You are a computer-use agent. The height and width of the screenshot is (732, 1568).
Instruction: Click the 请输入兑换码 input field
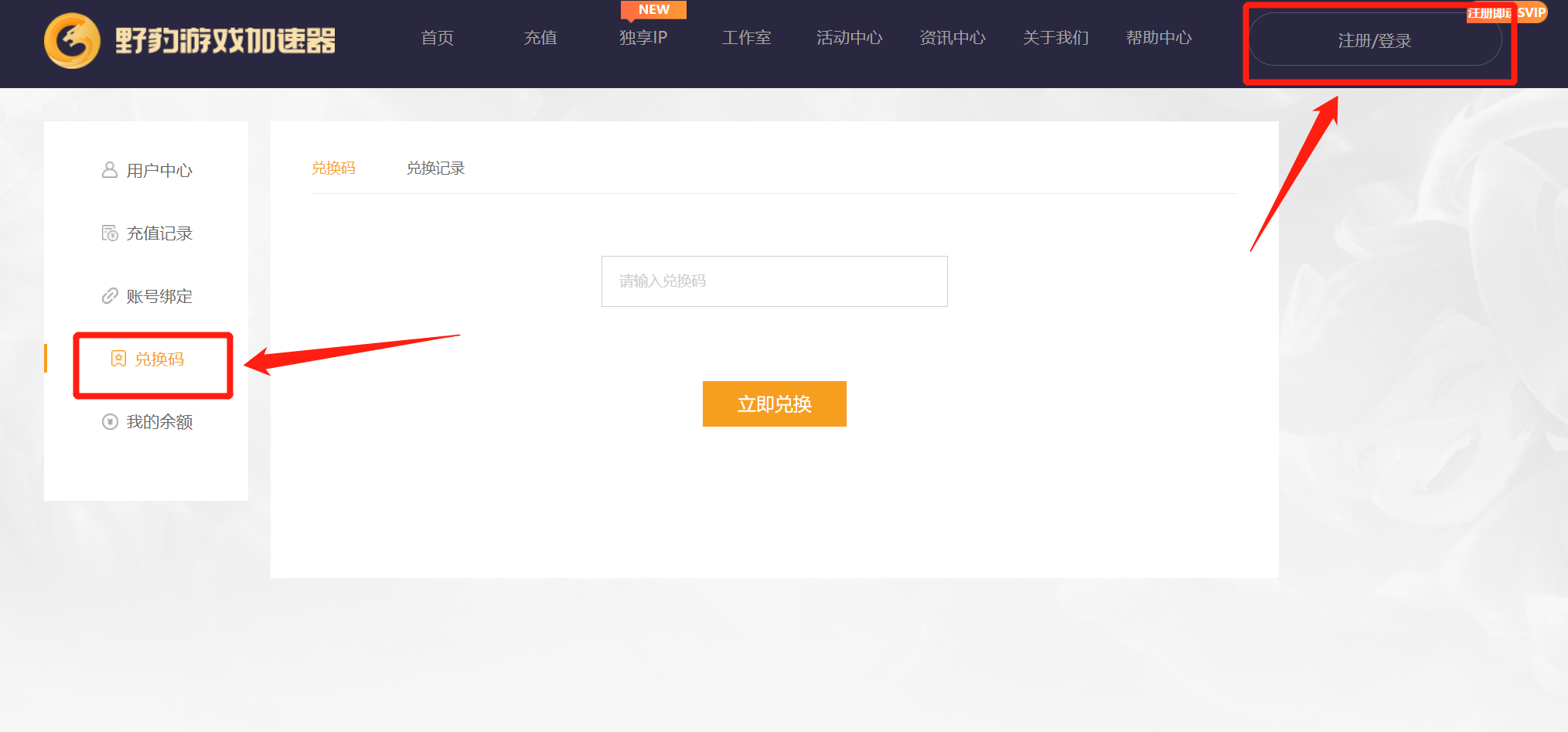coord(774,281)
